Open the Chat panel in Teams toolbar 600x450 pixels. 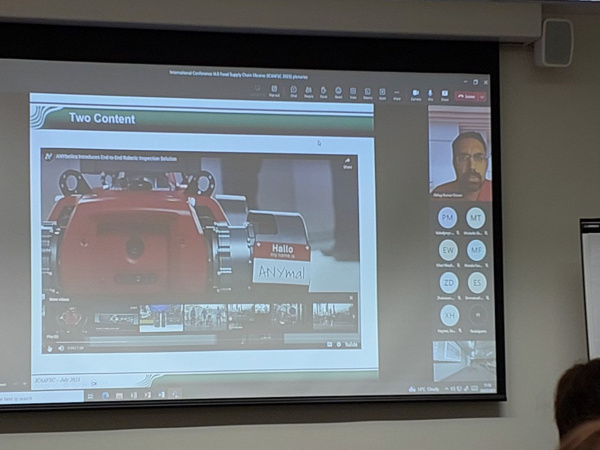click(293, 91)
